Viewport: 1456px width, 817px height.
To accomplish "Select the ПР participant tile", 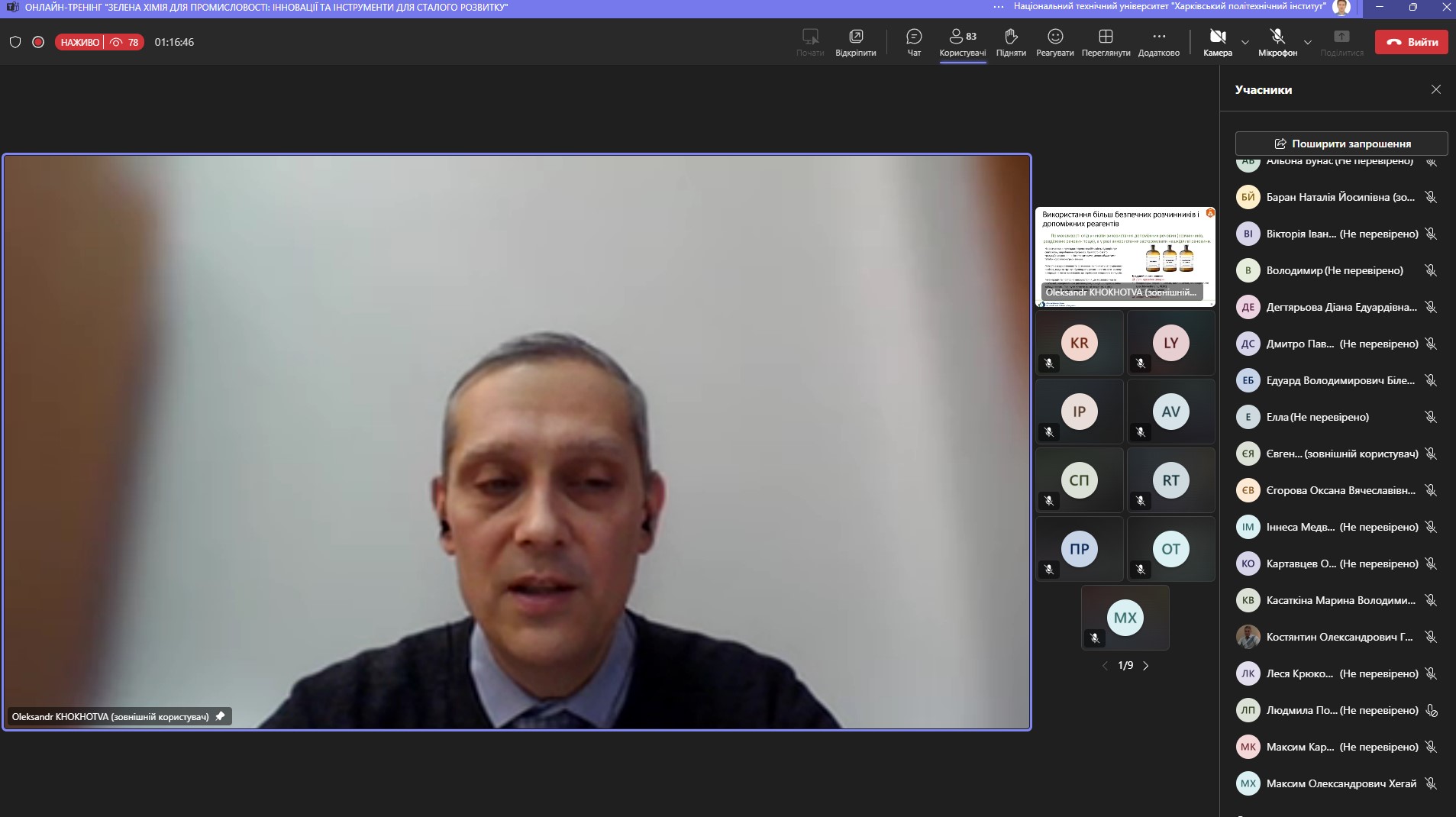I will pyautogui.click(x=1080, y=549).
